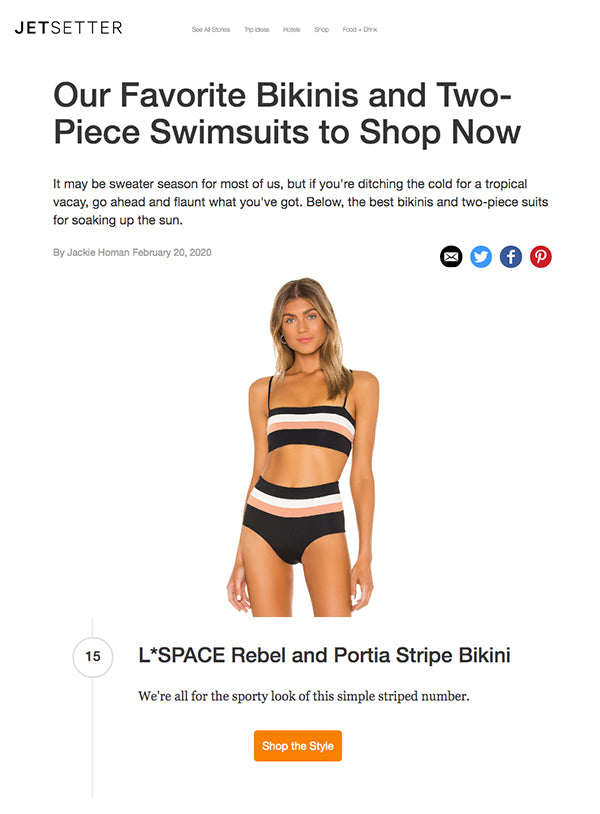Pin the article on Pinterest
This screenshot has width=600, height=814.
pyautogui.click(x=540, y=256)
